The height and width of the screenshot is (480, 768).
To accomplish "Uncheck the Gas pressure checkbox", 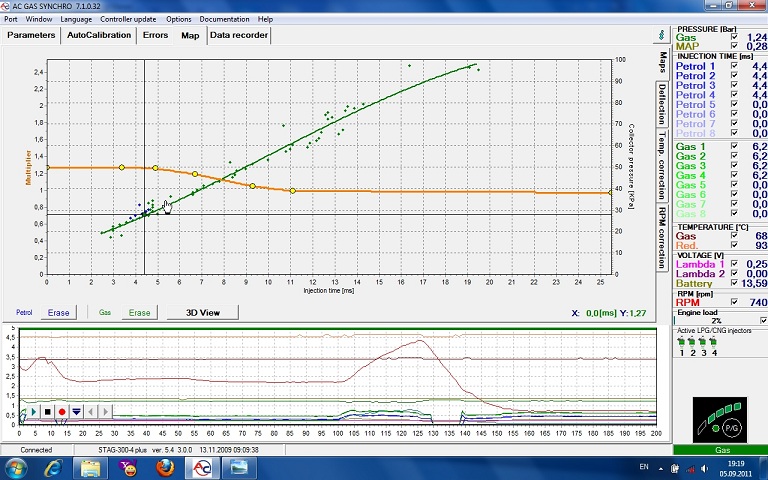I will pos(735,37).
